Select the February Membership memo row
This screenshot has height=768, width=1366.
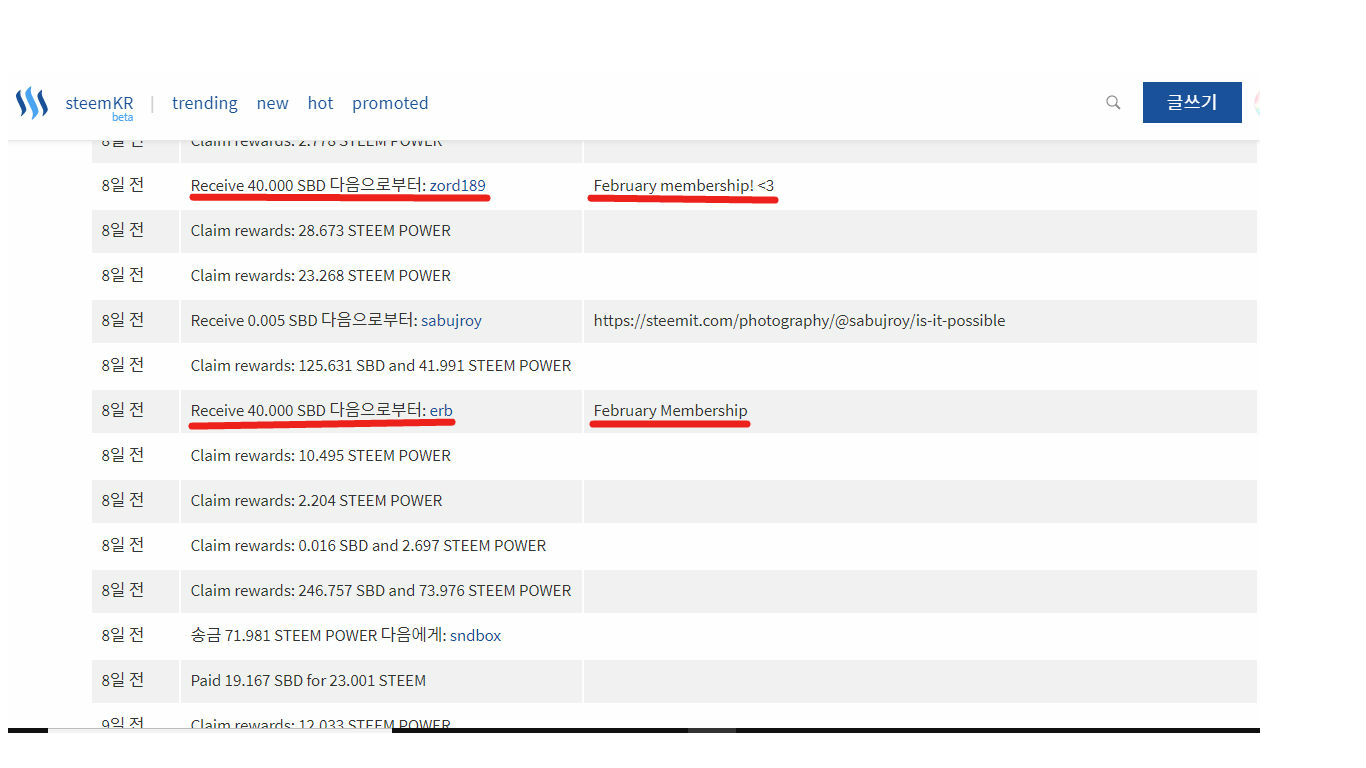(x=669, y=410)
